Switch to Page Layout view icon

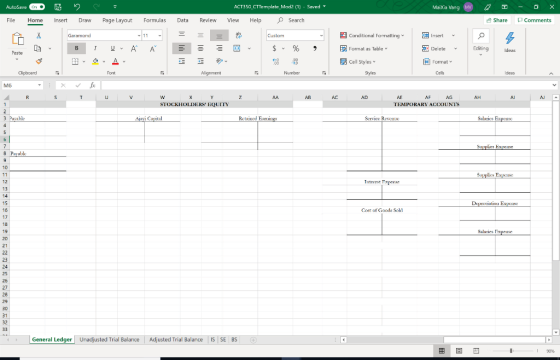[459, 351]
